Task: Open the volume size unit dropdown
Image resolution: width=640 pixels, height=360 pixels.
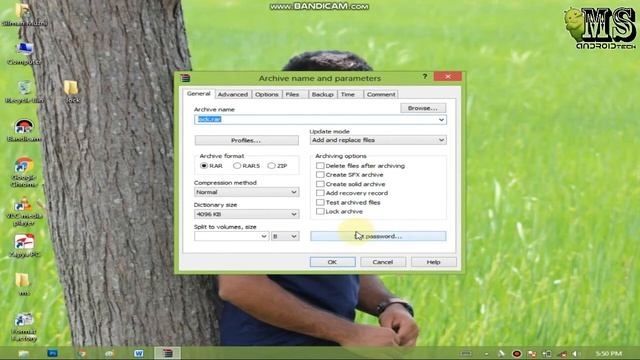Action: [x=284, y=236]
